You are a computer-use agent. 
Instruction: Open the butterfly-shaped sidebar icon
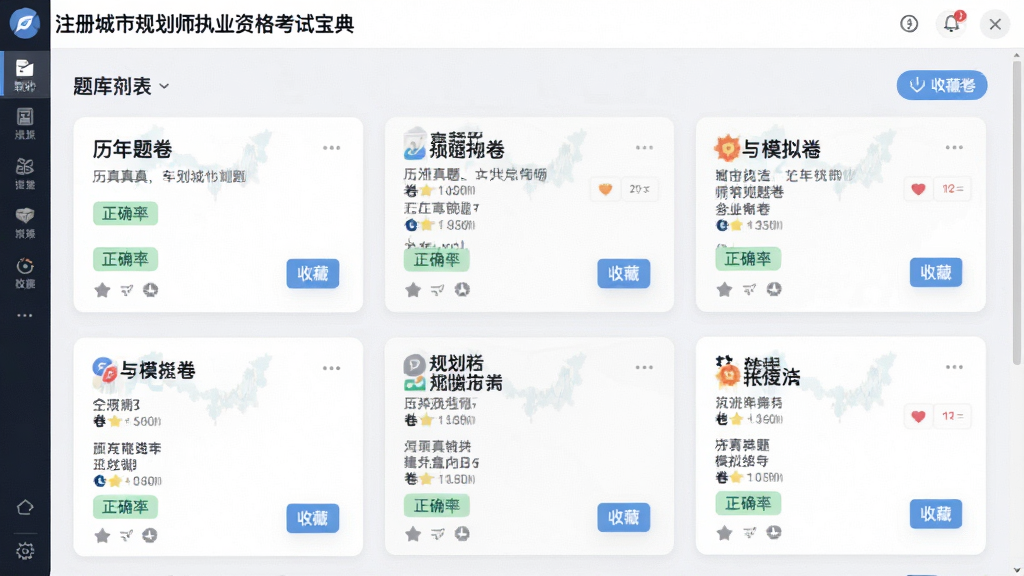[25, 167]
